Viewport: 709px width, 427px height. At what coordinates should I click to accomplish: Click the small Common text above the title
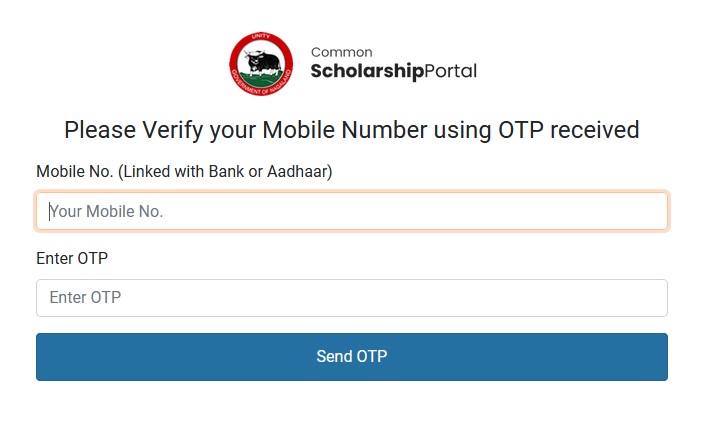(x=341, y=52)
